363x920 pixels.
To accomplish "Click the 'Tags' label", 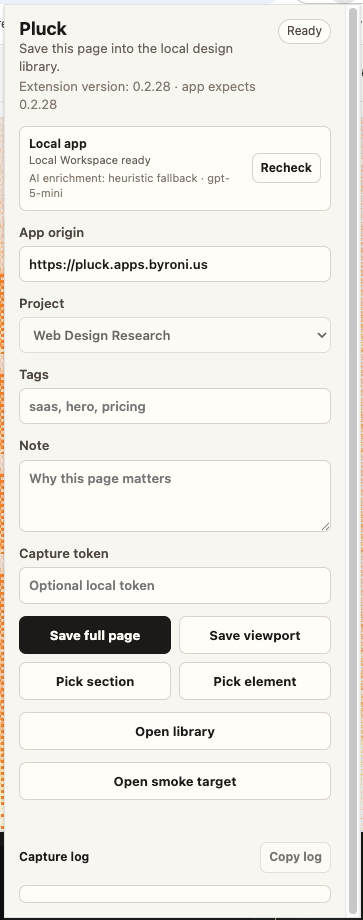I will 33,374.
